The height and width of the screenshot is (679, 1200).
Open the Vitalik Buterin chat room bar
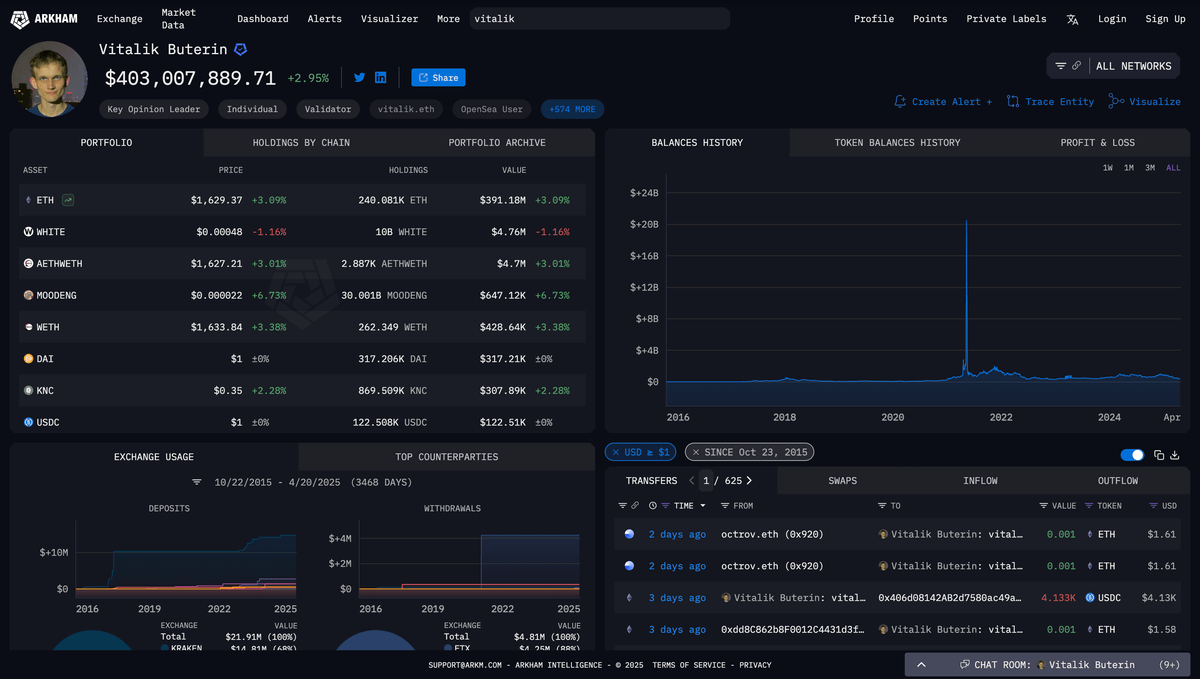[1048, 665]
